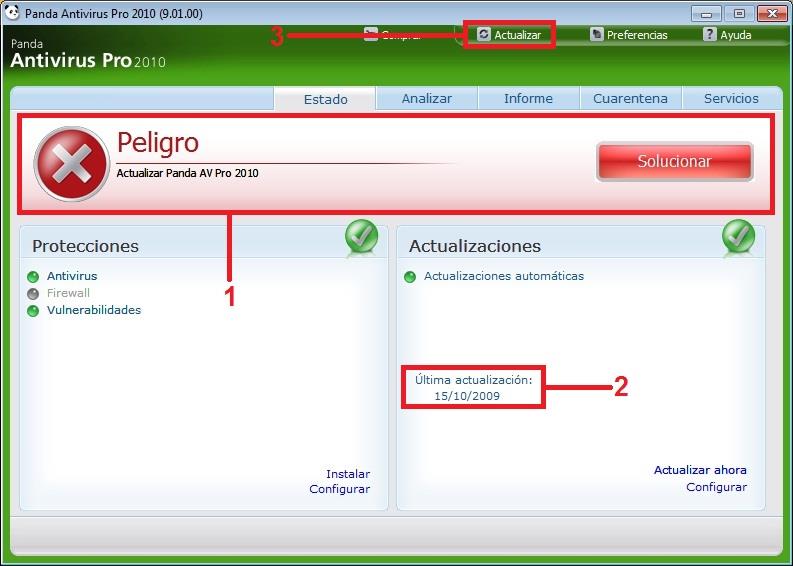Screen dimensions: 793x566
Task: Click the Panda logo in title bar
Action: pyautogui.click(x=11, y=12)
